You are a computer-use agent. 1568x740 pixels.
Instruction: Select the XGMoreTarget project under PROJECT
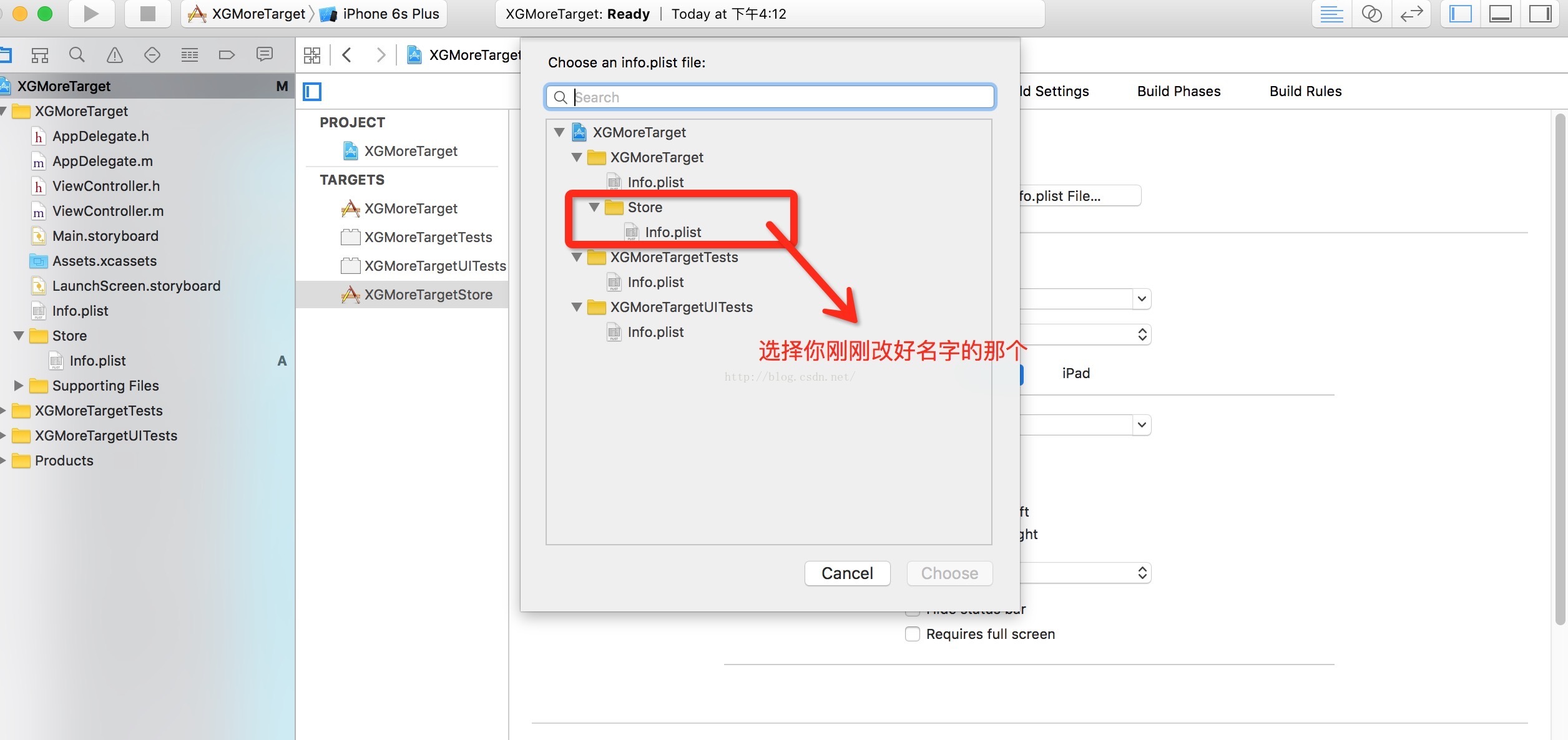point(411,151)
